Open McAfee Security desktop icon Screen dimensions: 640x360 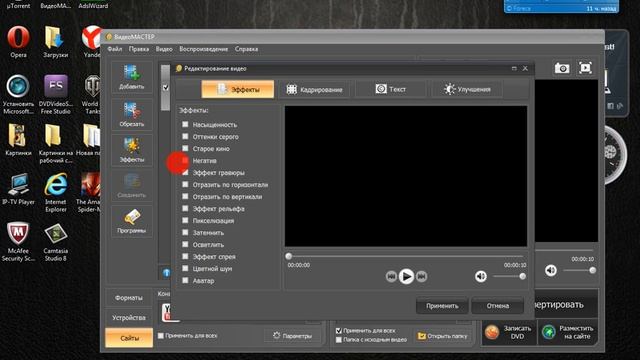18,241
